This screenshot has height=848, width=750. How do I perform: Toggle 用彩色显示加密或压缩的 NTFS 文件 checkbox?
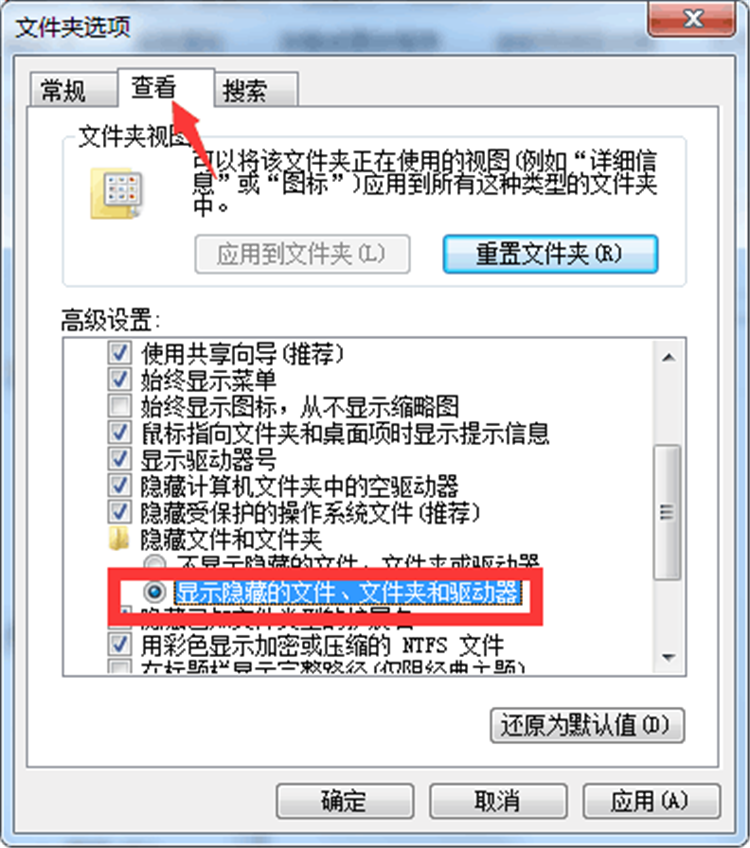[119, 645]
